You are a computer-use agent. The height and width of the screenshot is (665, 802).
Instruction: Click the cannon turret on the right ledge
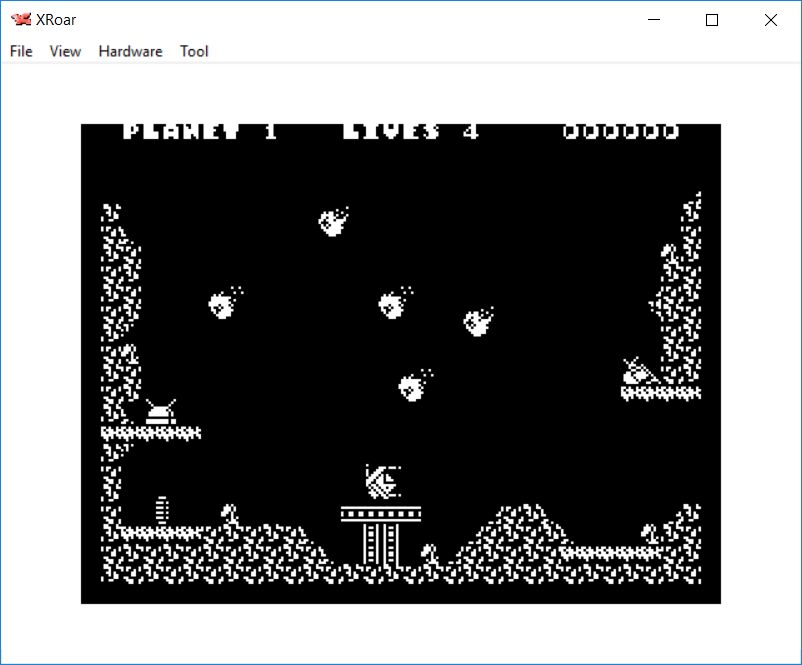(639, 372)
